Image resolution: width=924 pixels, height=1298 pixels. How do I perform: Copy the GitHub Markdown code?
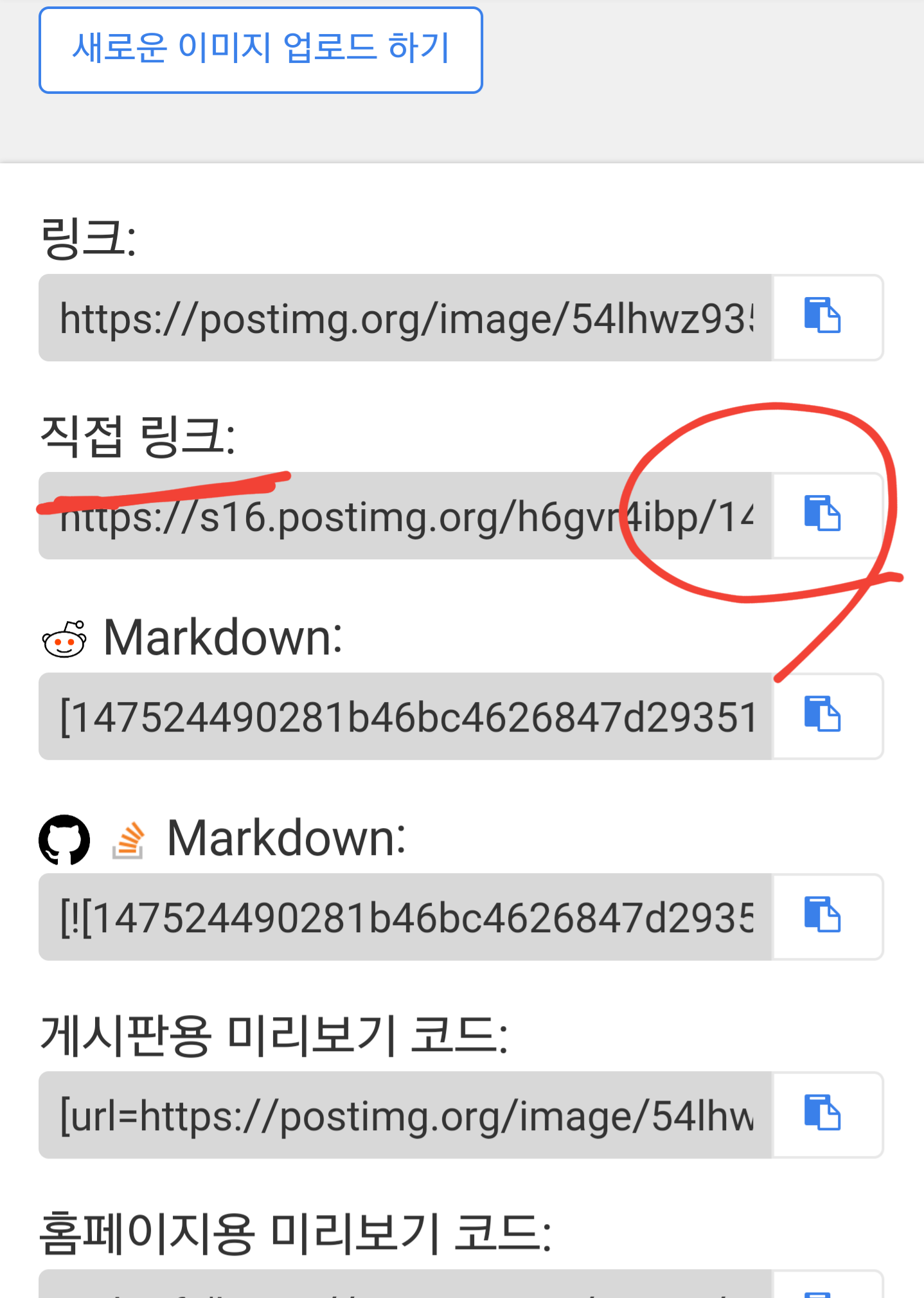click(828, 917)
